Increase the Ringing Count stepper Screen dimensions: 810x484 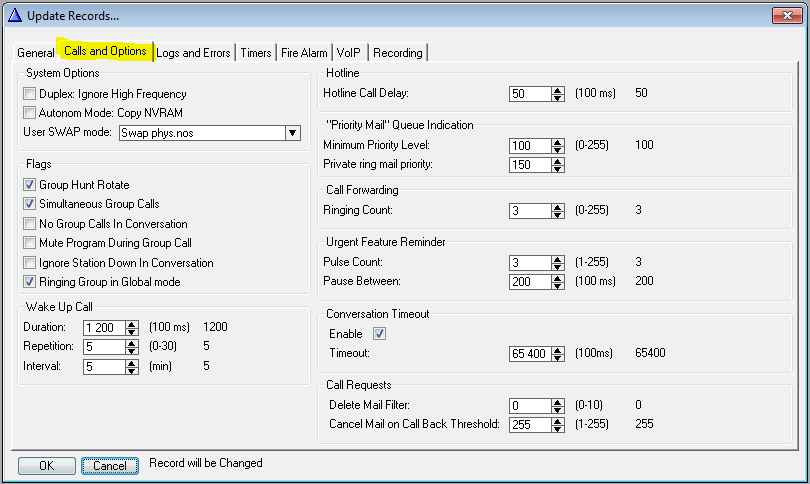pos(558,207)
